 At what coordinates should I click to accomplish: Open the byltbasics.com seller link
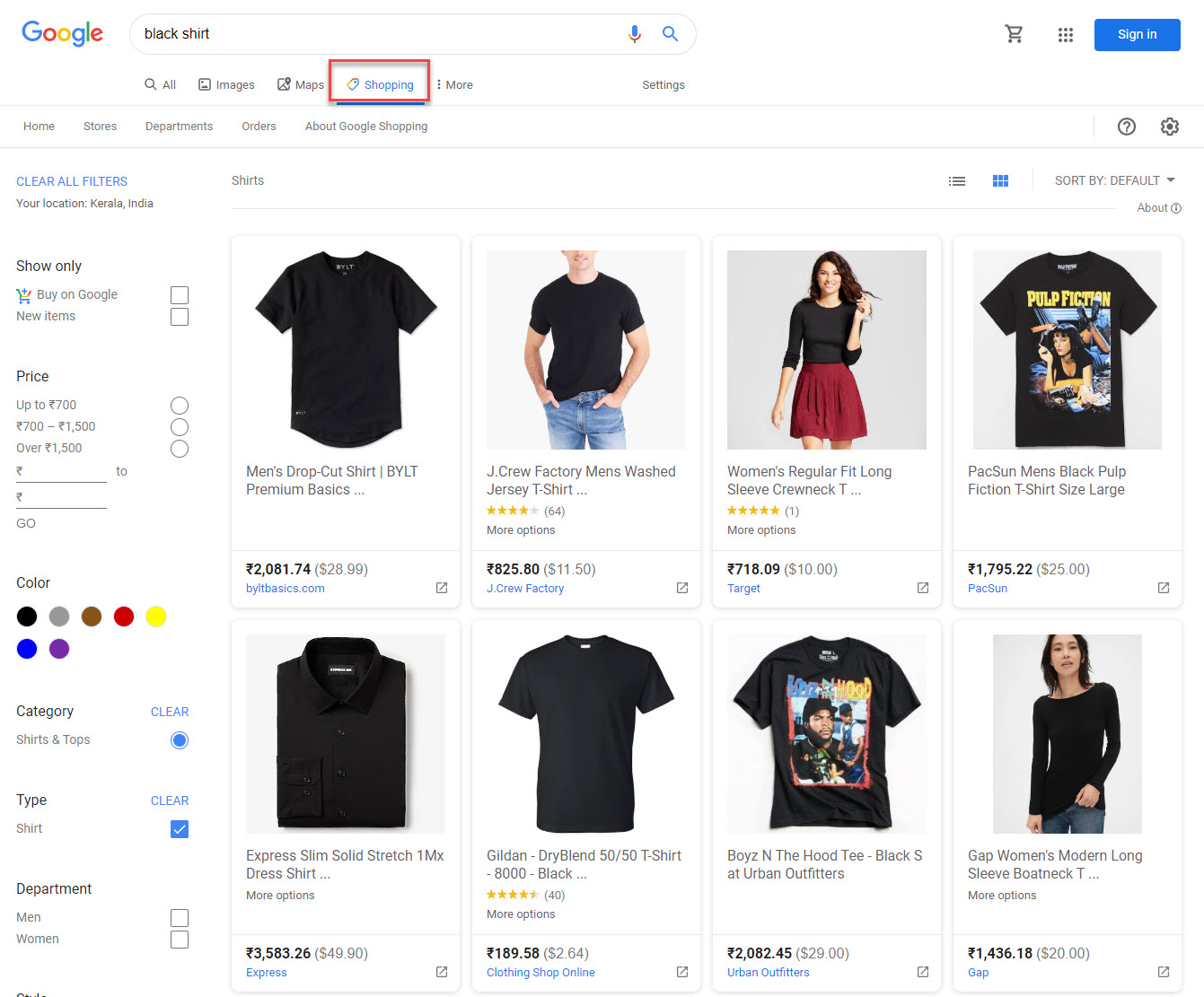click(x=286, y=589)
